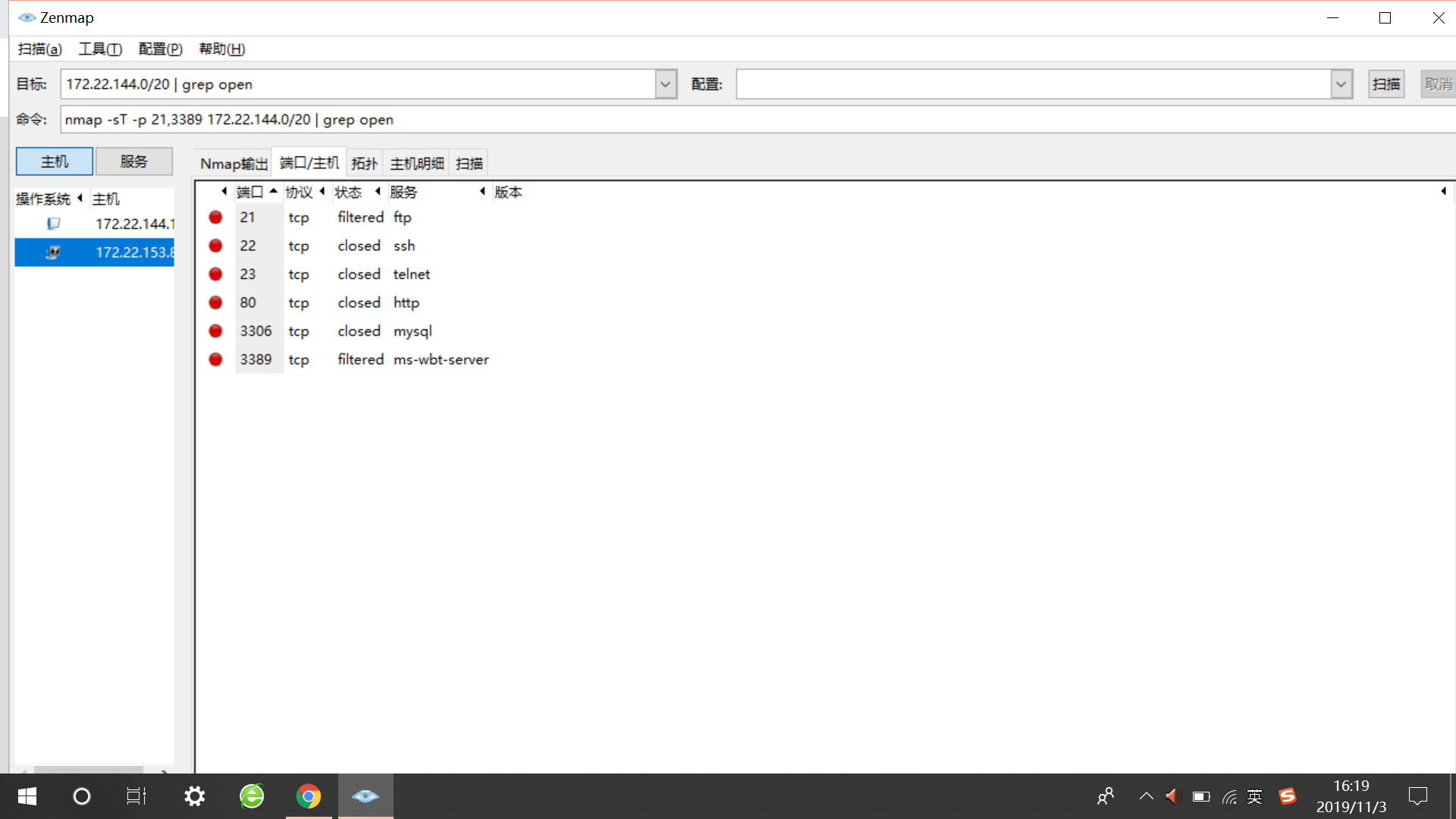The height and width of the screenshot is (819, 1456).
Task: Click the red status dot for port 3389
Action: [x=215, y=359]
